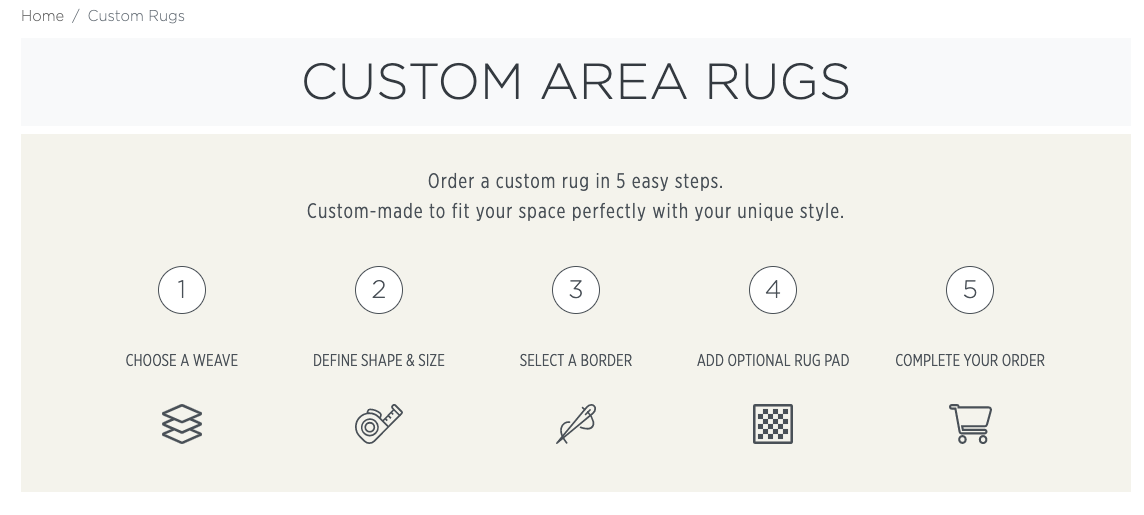Select the Choose a Weave label
Image resolution: width=1144 pixels, height=515 pixels.
182,360
